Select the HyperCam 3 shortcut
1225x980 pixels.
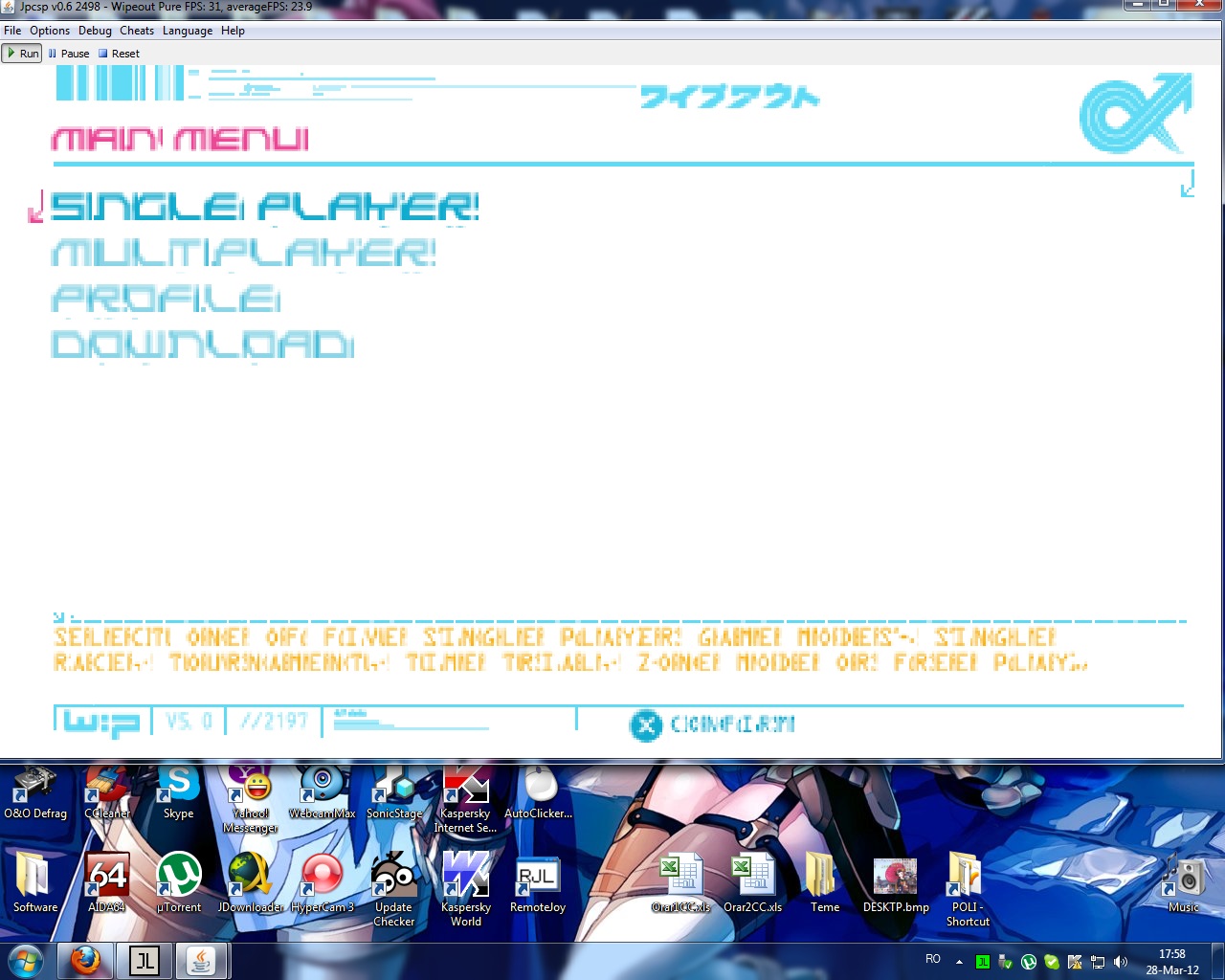[x=323, y=879]
